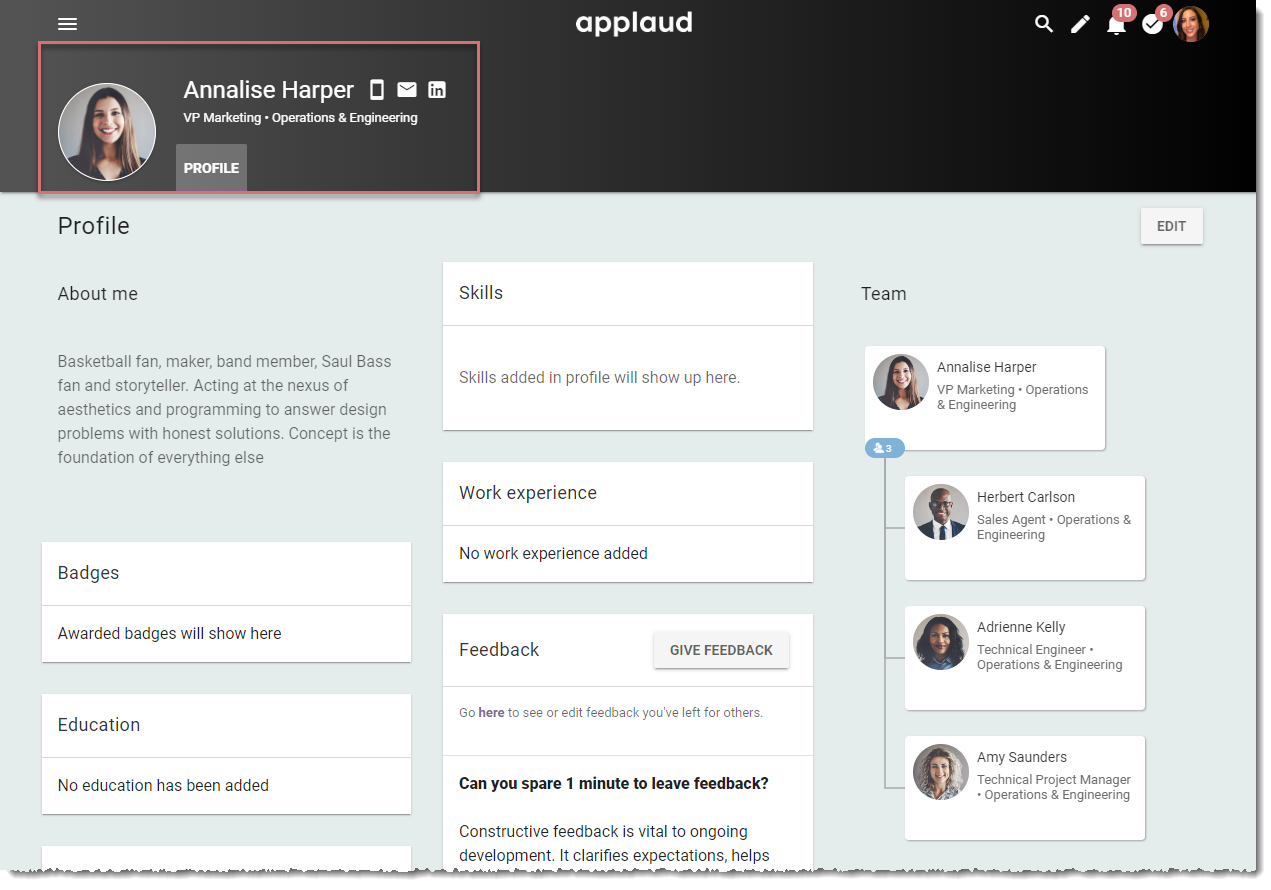Click the 'Education' card heading
Viewport: 1271px width, 890px height.
click(x=99, y=725)
